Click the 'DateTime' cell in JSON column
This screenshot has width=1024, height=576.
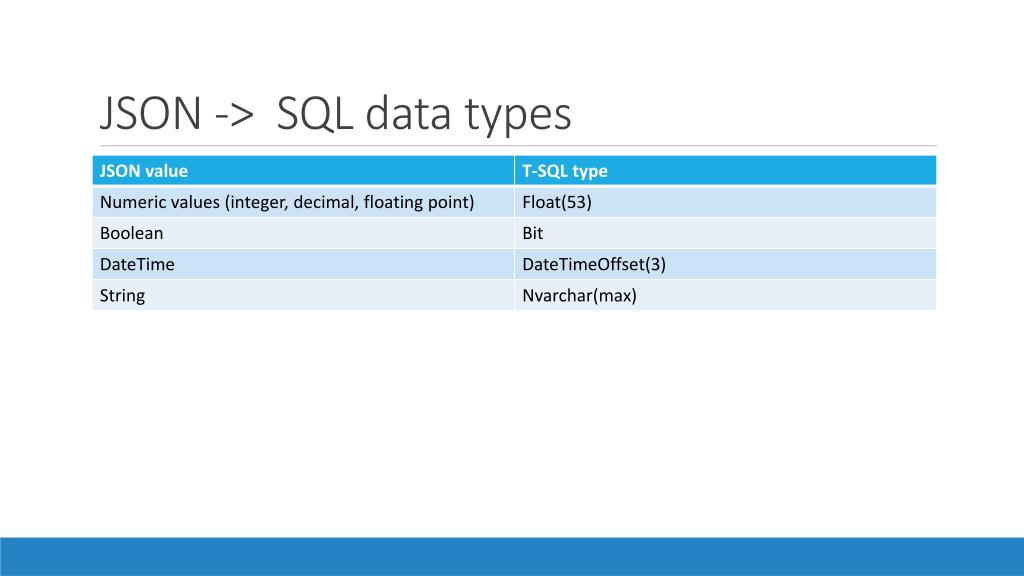coord(137,264)
